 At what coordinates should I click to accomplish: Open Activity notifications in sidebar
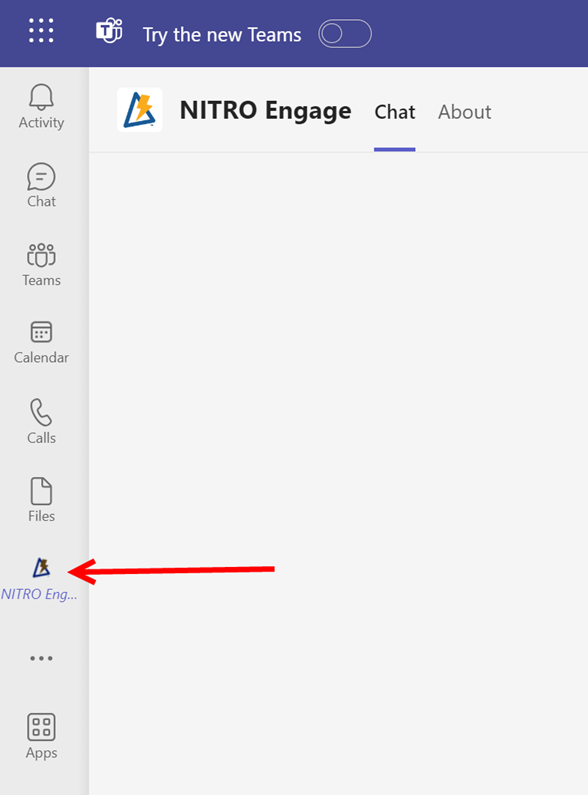click(x=42, y=107)
